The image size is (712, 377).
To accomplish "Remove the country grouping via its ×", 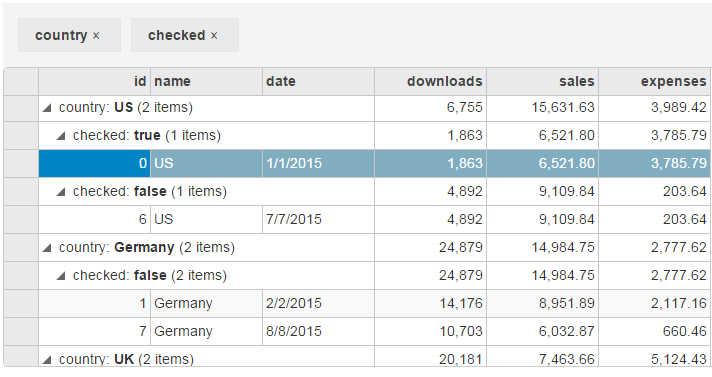I will (x=96, y=36).
